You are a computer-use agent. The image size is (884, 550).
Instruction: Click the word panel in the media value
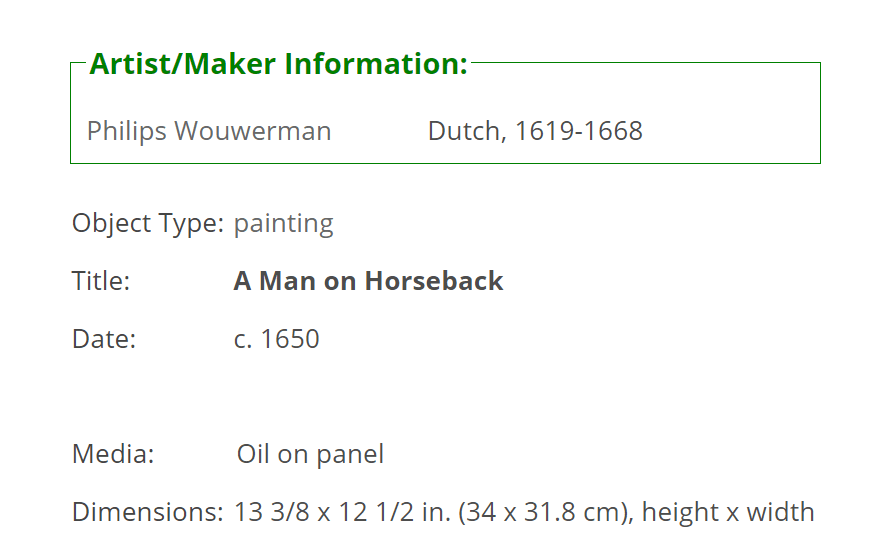point(350,455)
